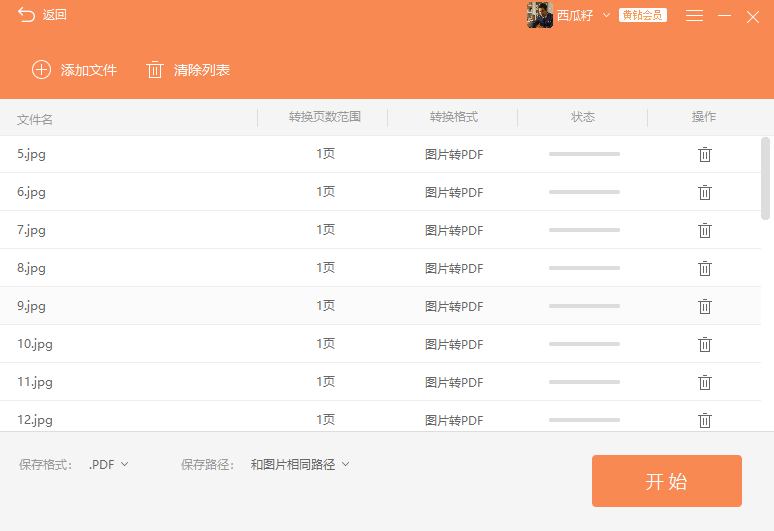Click 图片转PDF format for 10.jpg

point(454,344)
